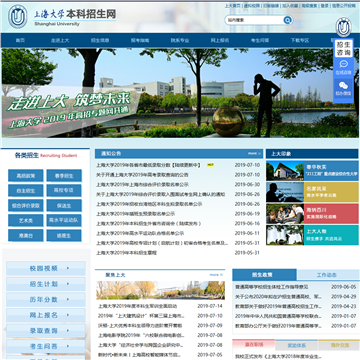Switch to the 海外交流 tab
The height and width of the screenshot is (360, 360).
coord(338,345)
